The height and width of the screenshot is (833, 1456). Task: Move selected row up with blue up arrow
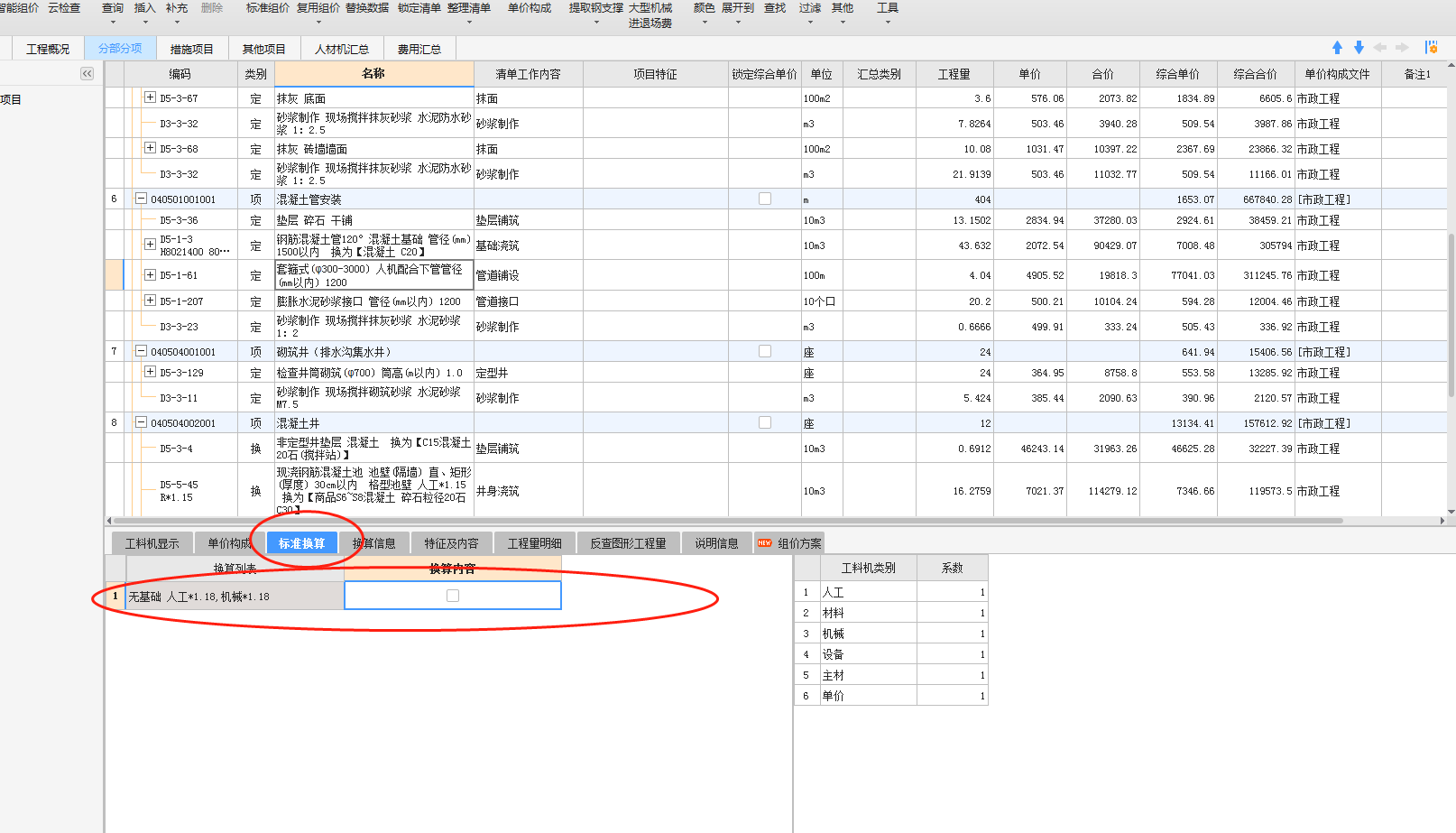(1337, 48)
